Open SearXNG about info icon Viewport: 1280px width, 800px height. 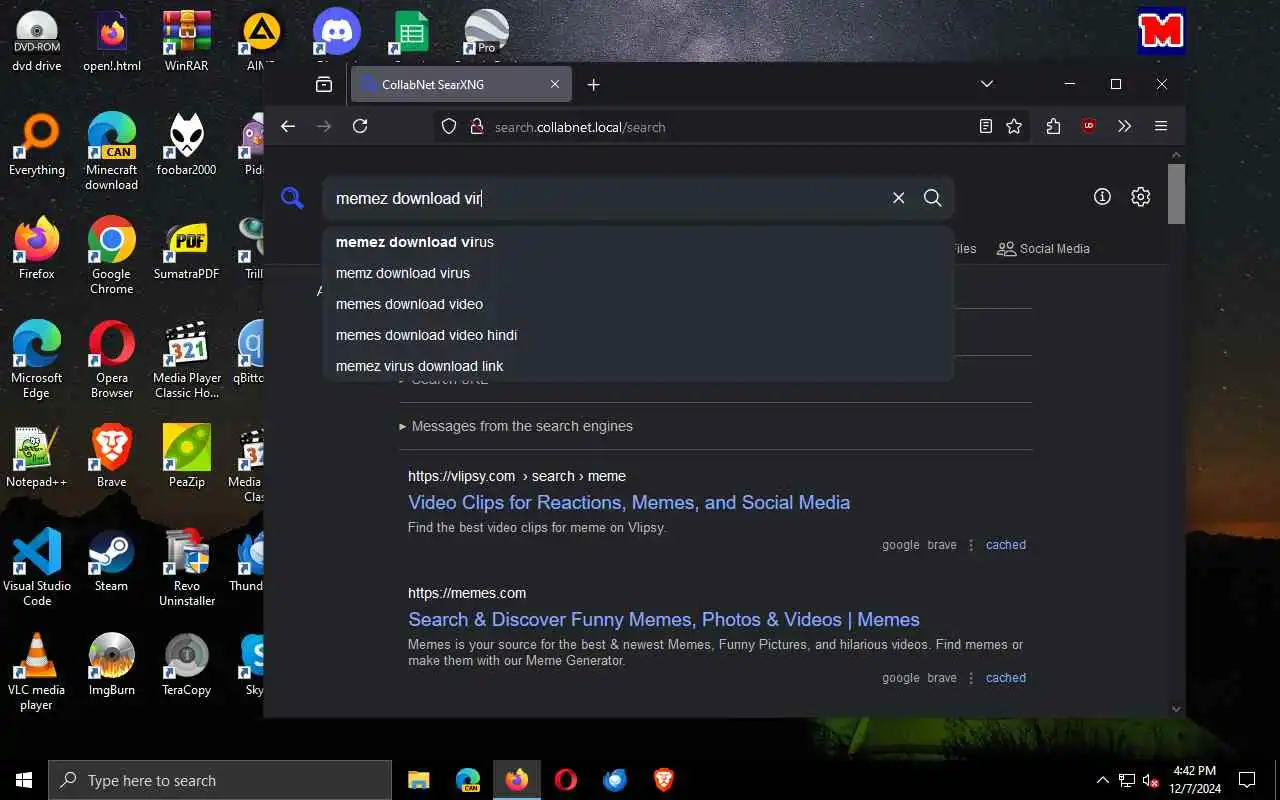(x=1102, y=197)
